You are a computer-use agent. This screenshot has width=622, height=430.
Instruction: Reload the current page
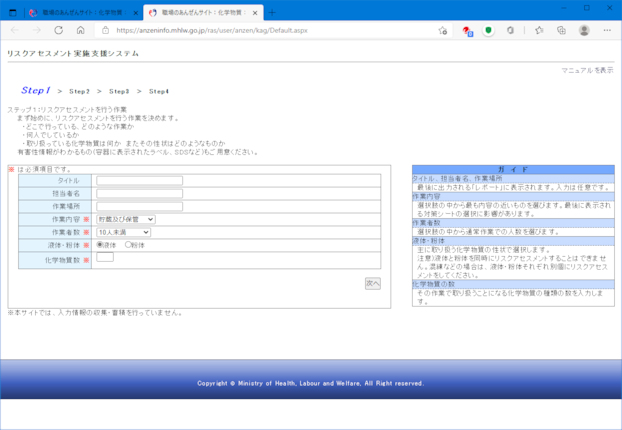pos(59,30)
